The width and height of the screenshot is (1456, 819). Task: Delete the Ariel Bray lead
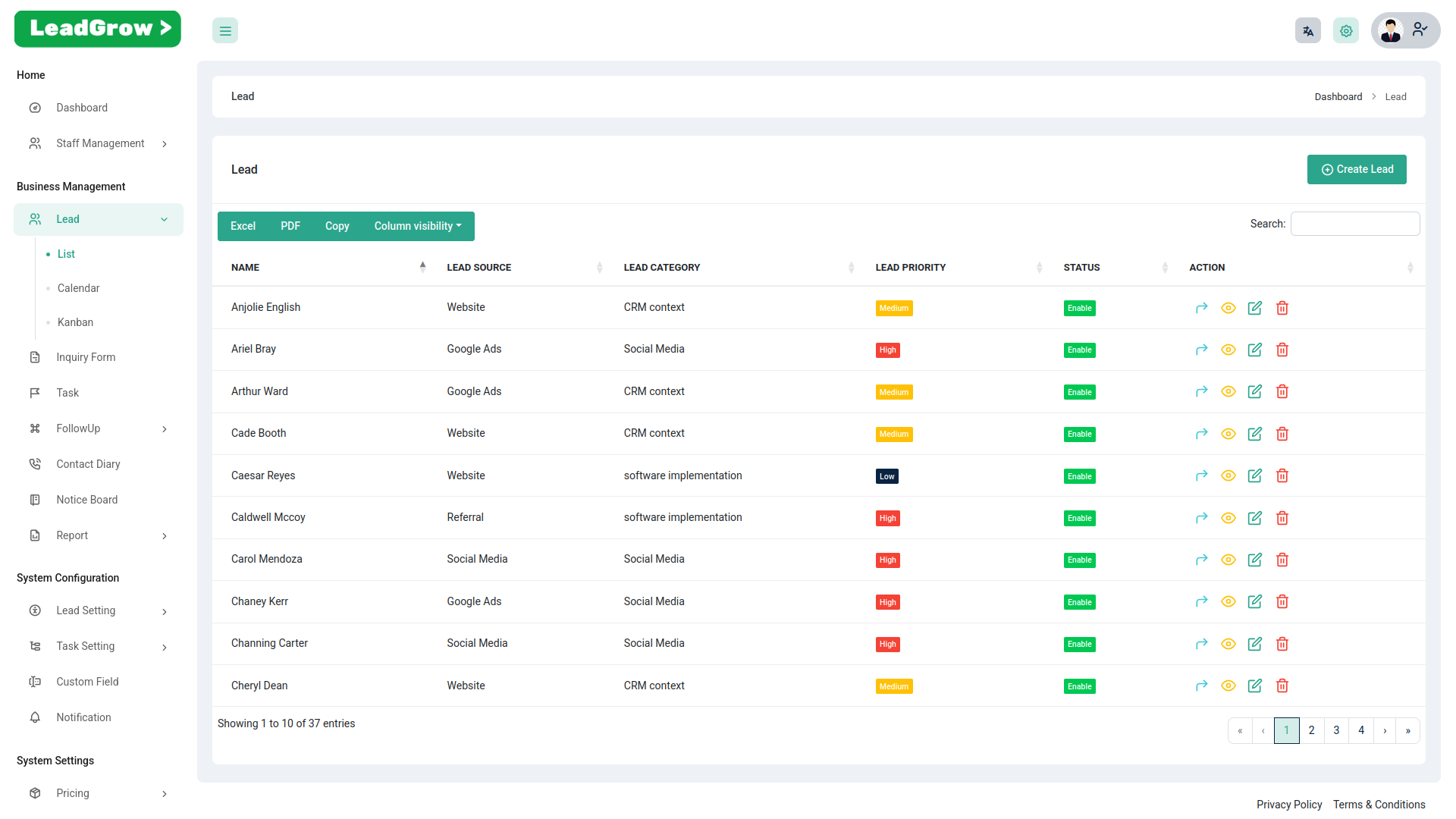tap(1282, 350)
